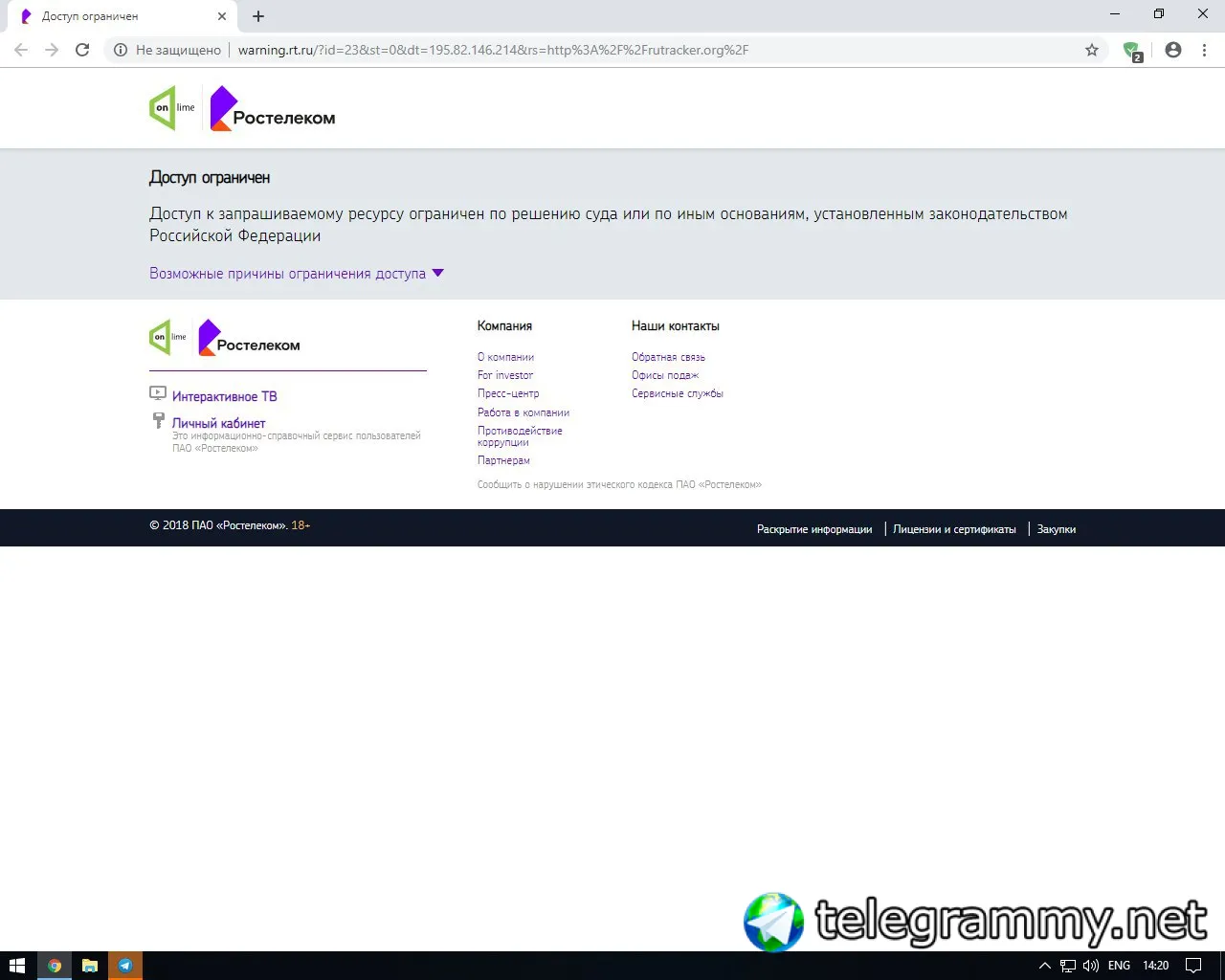The height and width of the screenshot is (980, 1225).
Task: Click the Ростелеком logo in footer
Action: click(249, 338)
